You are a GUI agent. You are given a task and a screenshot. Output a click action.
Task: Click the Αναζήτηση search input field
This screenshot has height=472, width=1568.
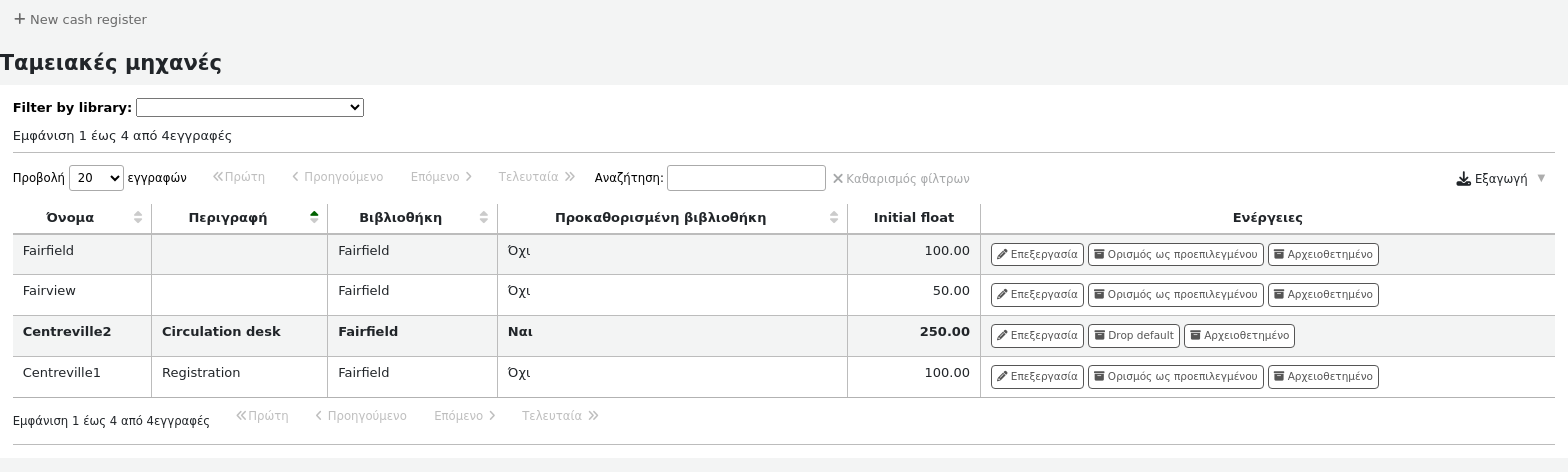tap(745, 178)
